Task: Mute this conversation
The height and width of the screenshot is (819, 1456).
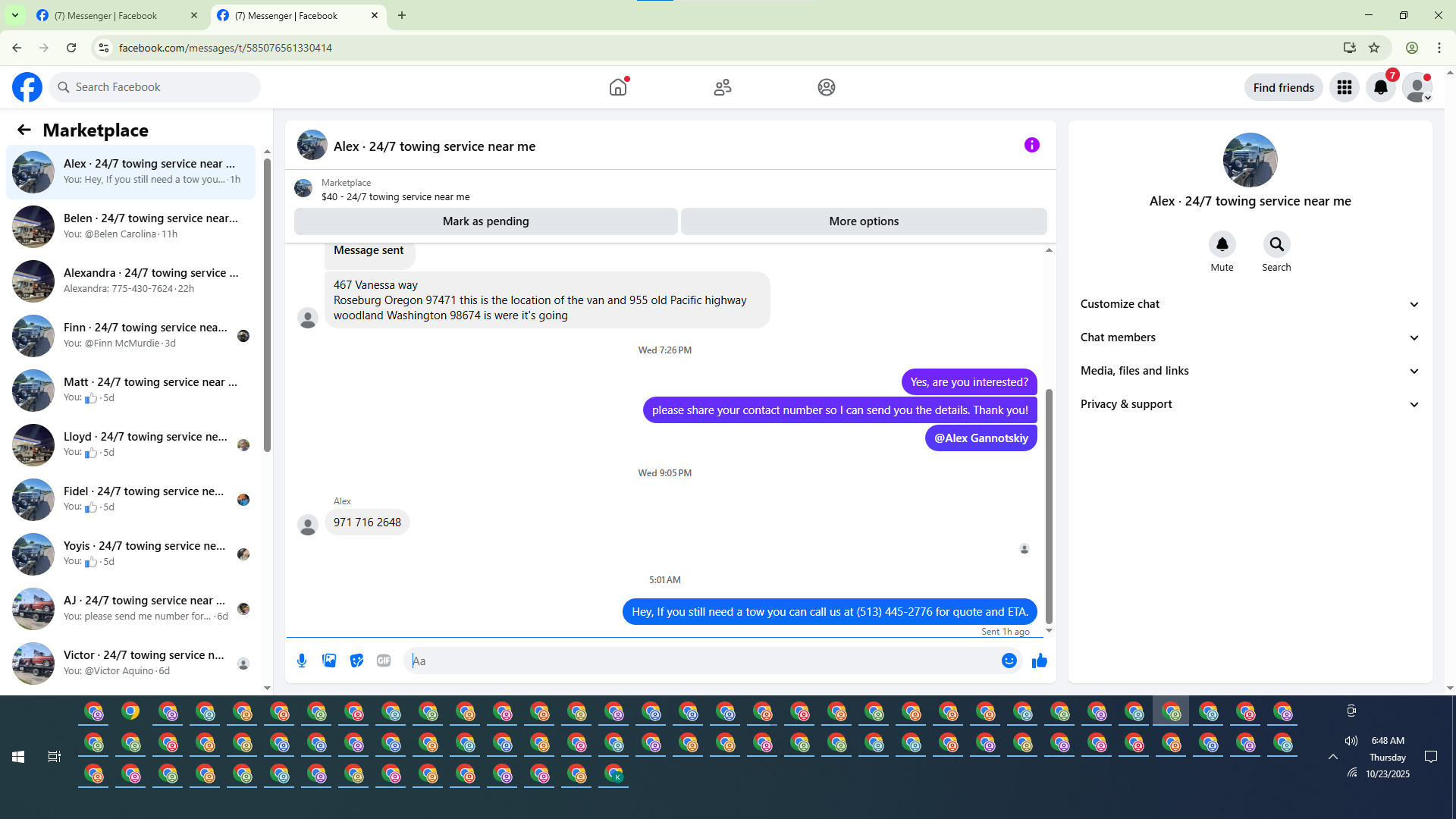Action: click(1222, 244)
